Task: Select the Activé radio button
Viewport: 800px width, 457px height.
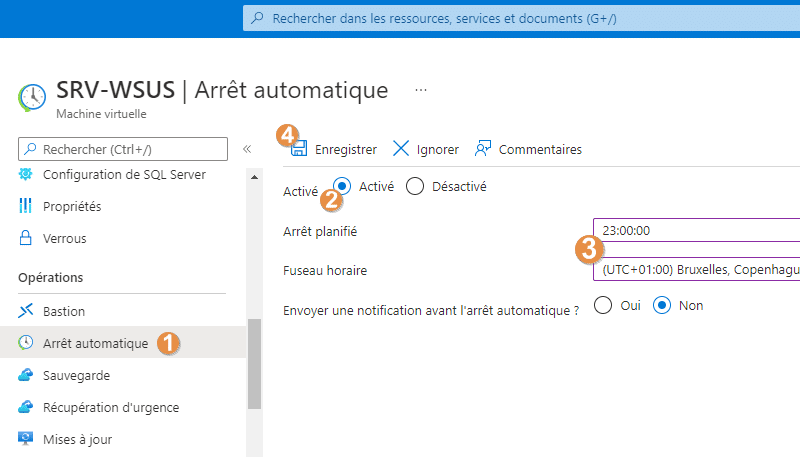Action: click(x=342, y=186)
